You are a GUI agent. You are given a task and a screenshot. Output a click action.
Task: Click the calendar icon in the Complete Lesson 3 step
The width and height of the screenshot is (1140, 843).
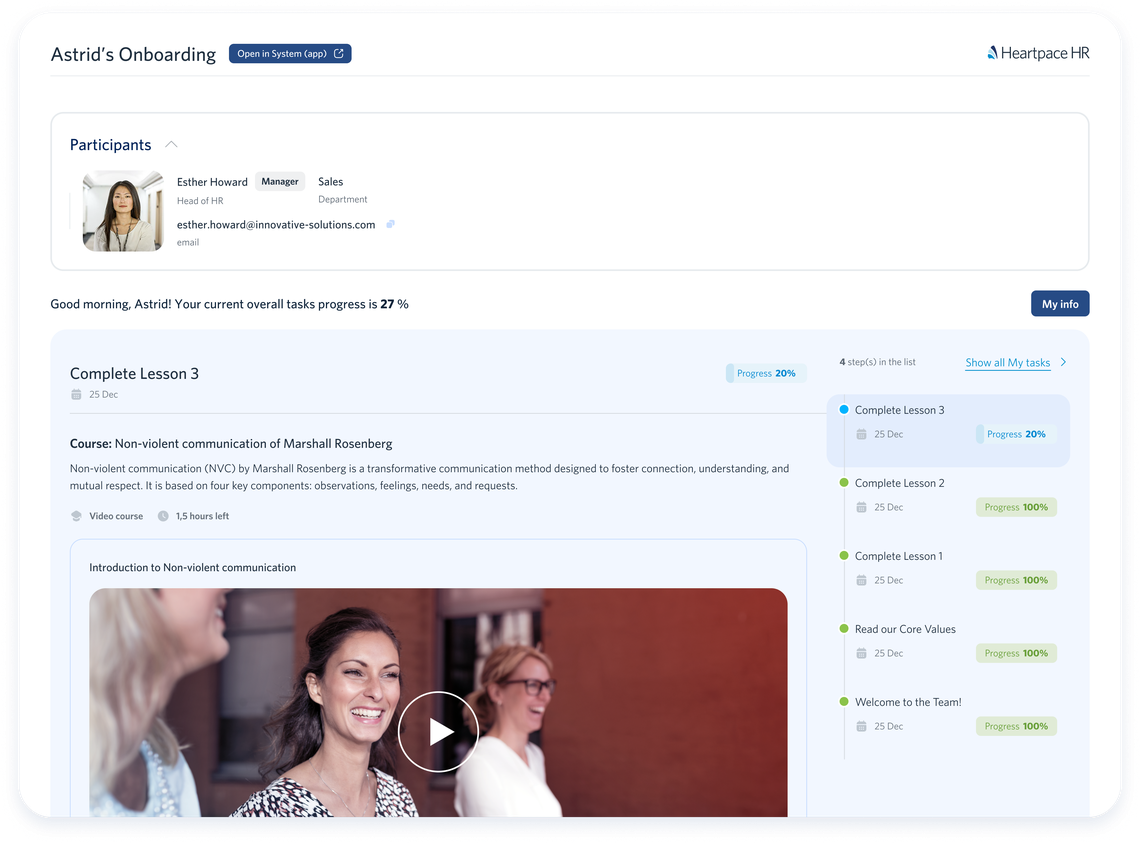(x=862, y=434)
